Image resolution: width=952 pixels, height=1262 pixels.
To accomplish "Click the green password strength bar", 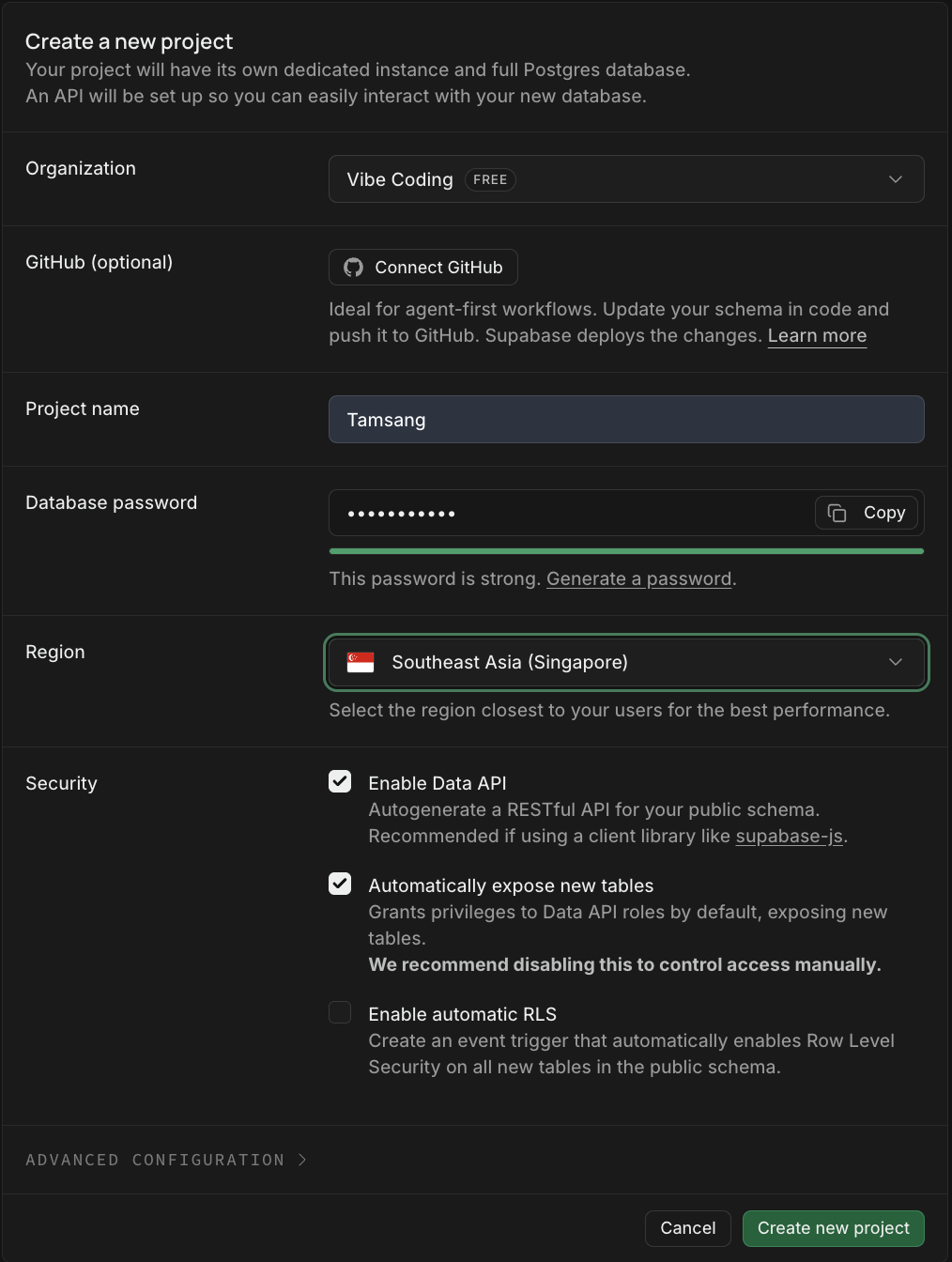I will 626,551.
